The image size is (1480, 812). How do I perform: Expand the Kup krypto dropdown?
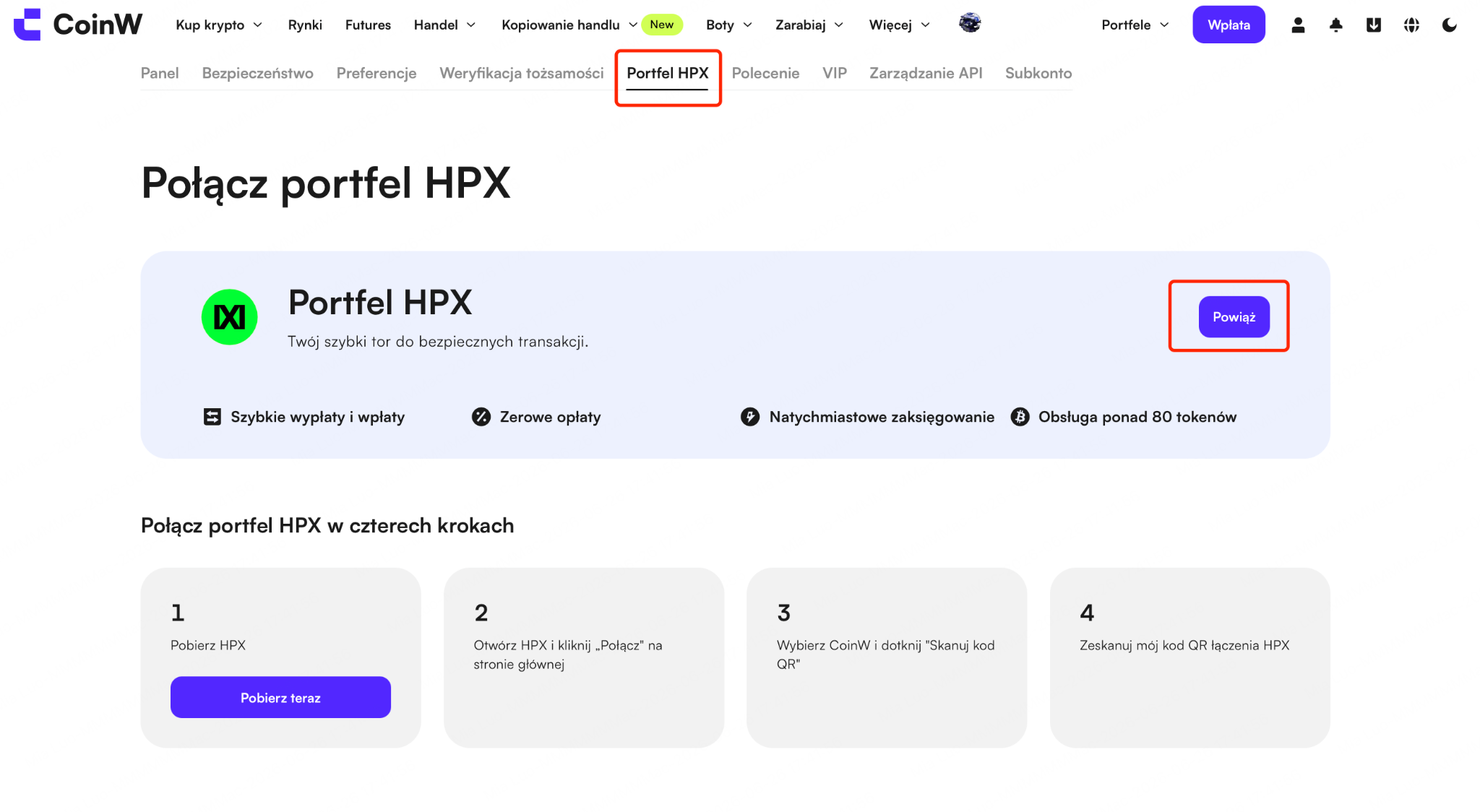[x=219, y=25]
